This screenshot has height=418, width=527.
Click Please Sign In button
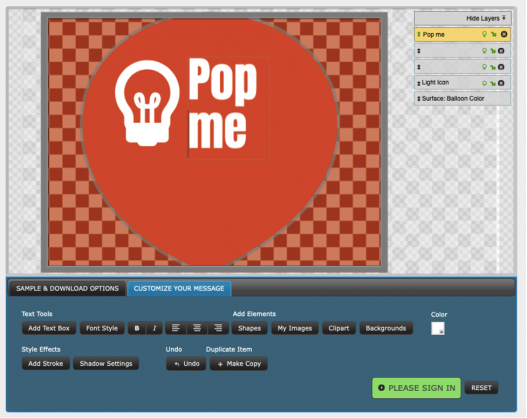click(416, 388)
